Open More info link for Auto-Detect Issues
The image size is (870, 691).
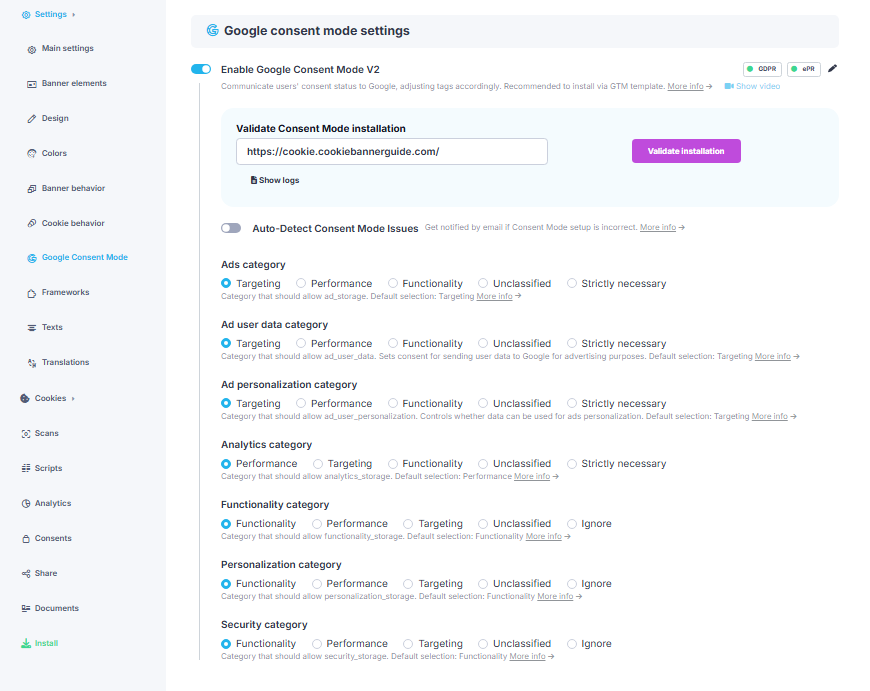(x=657, y=227)
